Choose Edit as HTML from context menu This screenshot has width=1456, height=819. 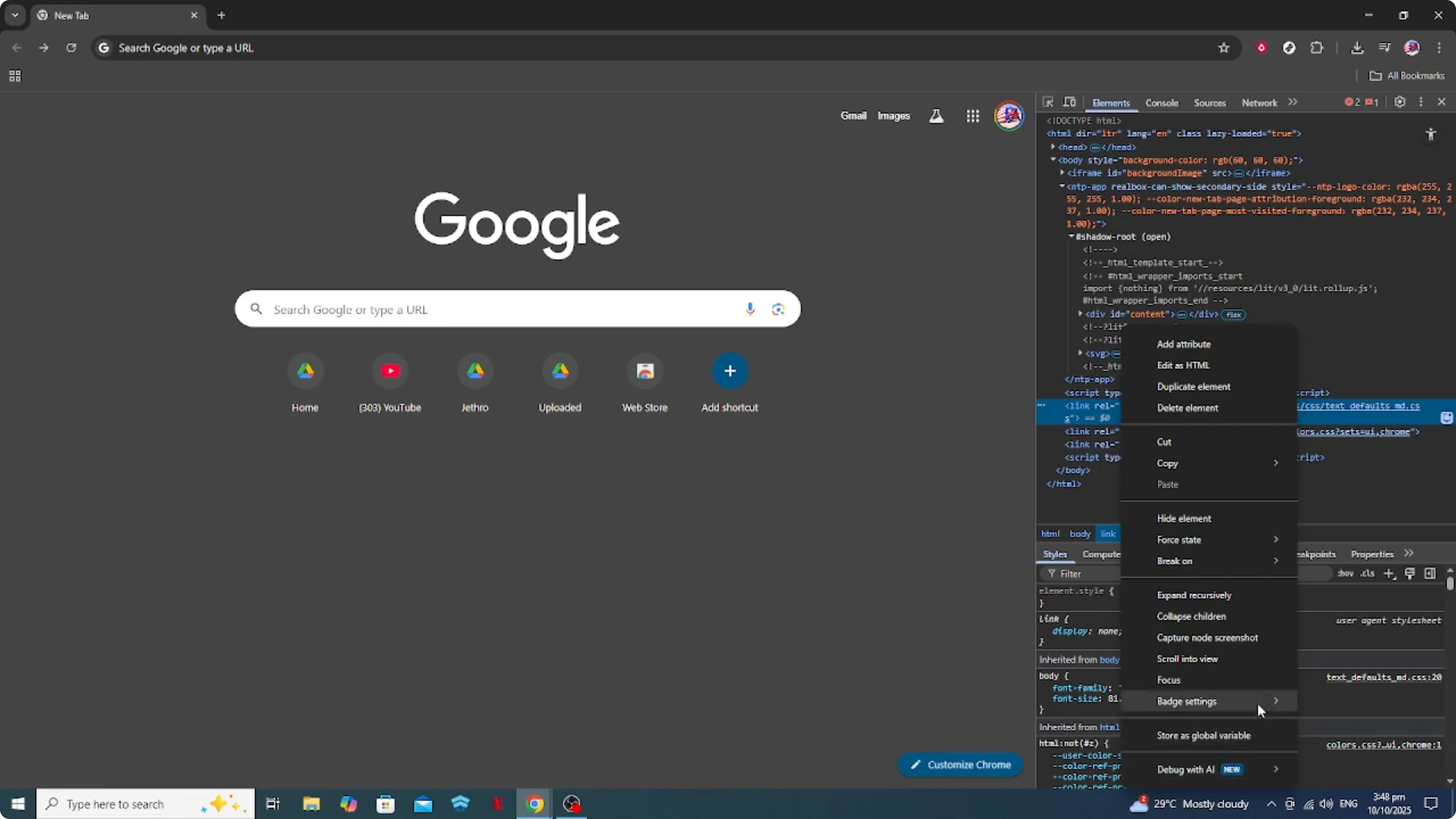tap(1209, 365)
